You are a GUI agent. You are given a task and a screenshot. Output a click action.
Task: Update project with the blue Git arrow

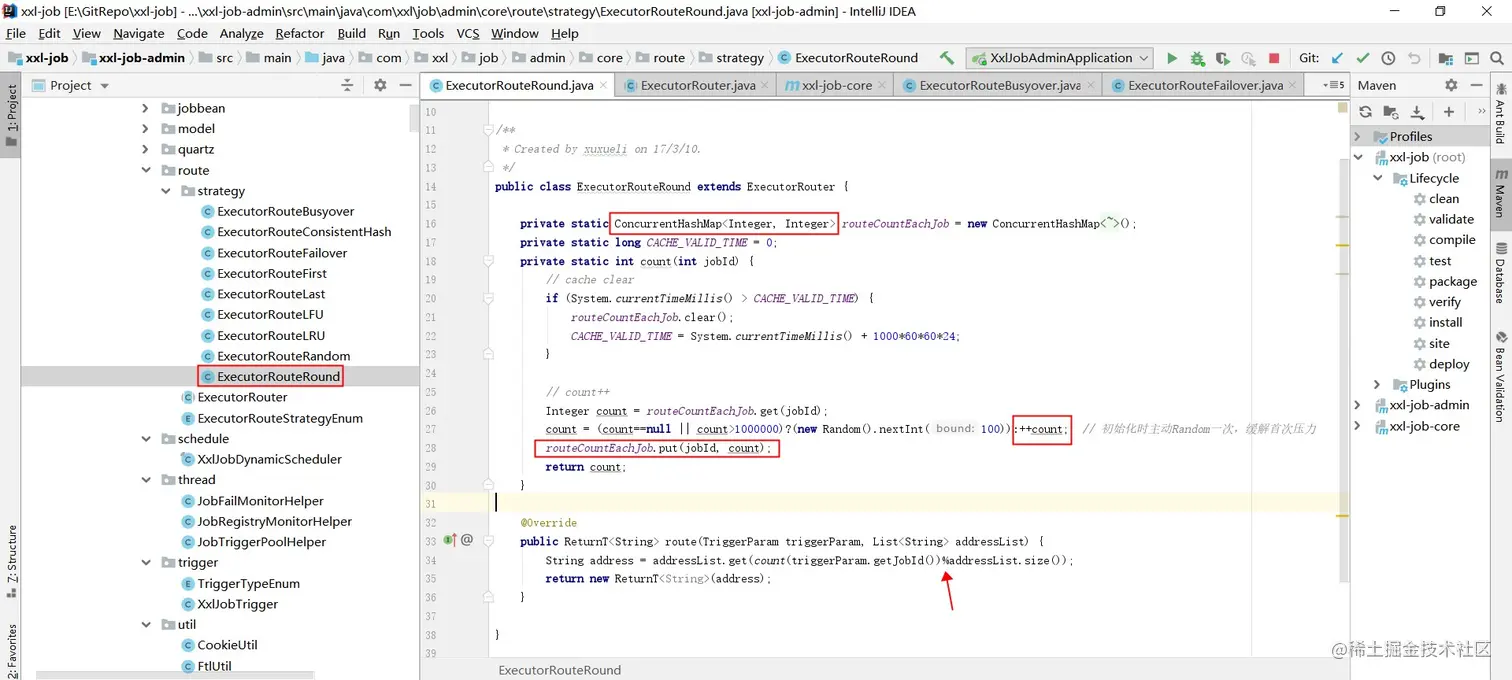point(1337,59)
